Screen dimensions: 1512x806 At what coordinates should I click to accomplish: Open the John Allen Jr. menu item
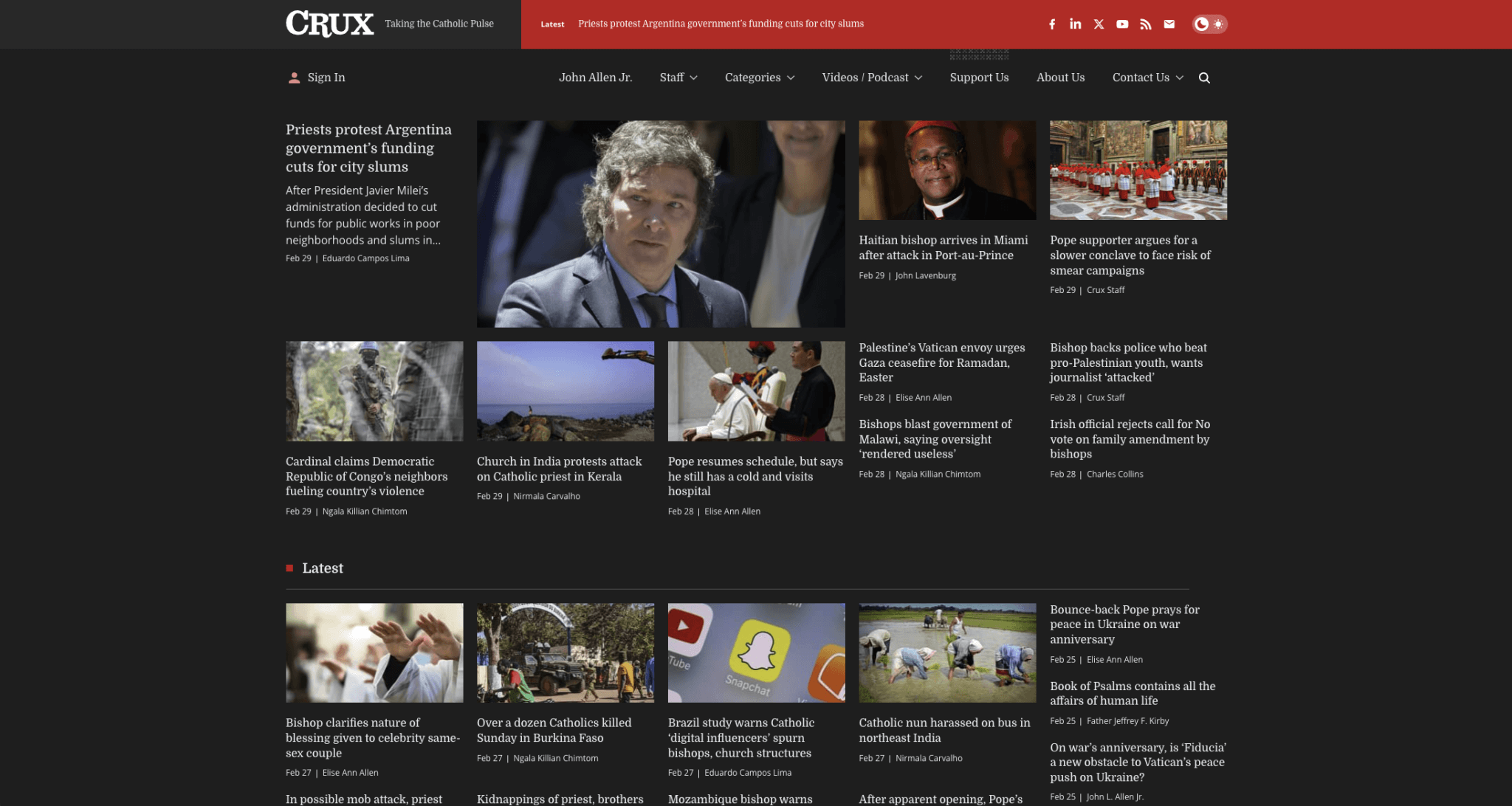[595, 77]
